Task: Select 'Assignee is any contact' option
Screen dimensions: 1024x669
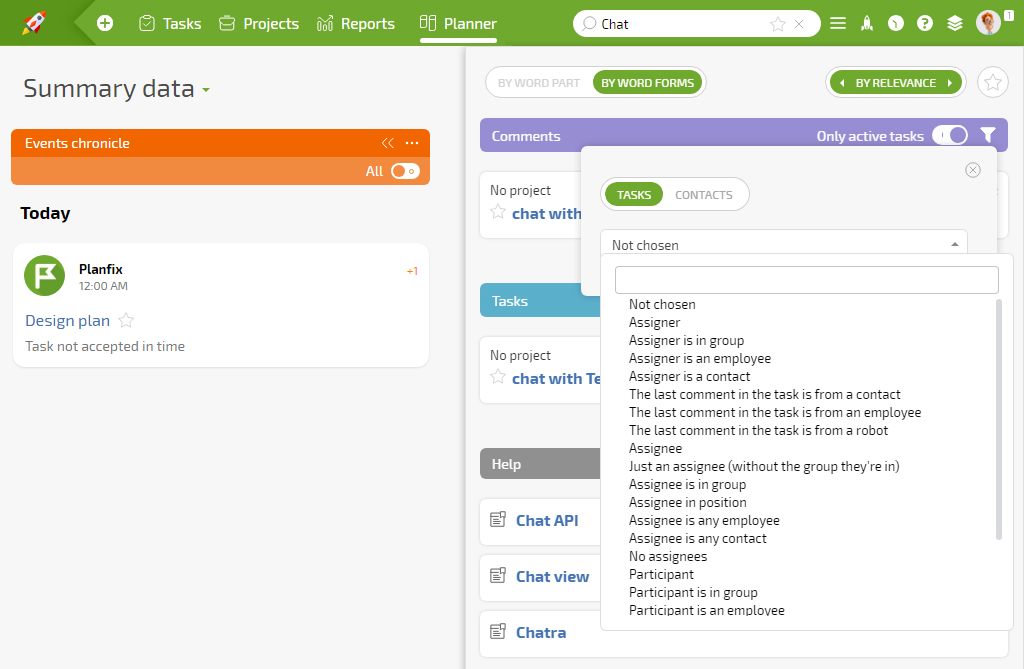Action: coord(697,538)
